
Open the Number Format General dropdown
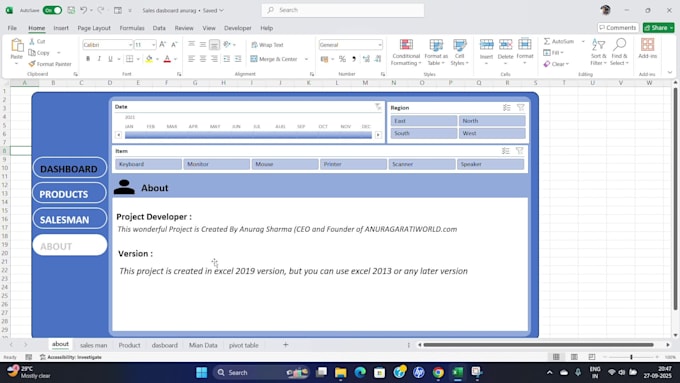(x=380, y=45)
